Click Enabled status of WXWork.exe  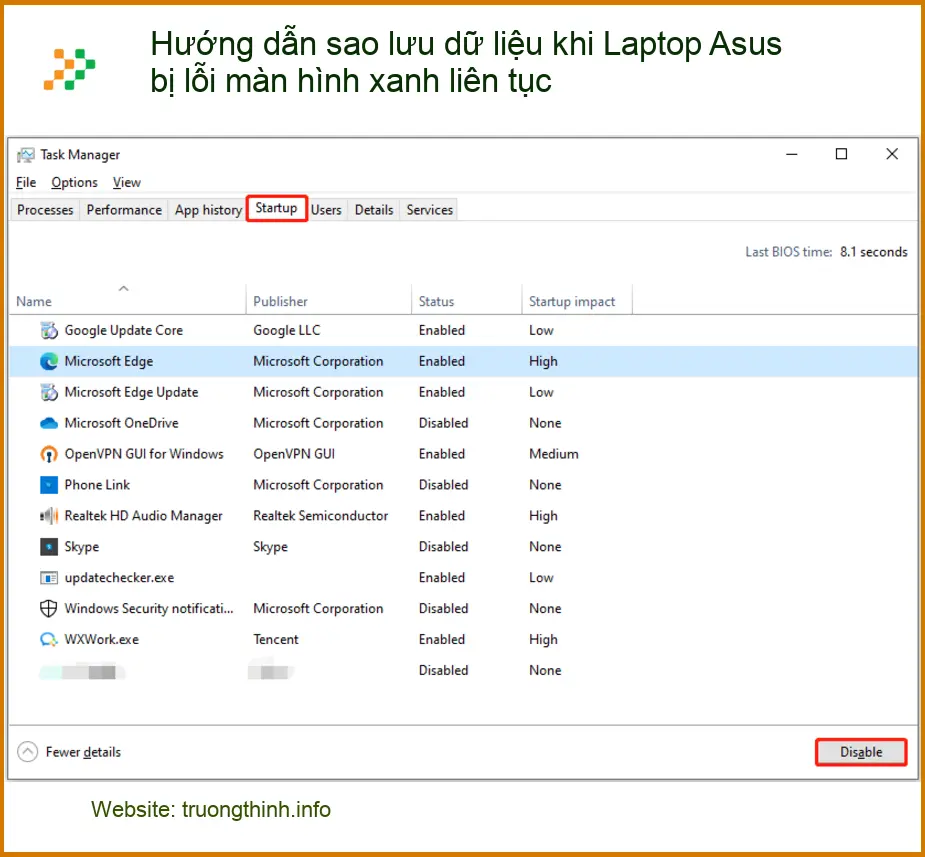(x=442, y=639)
